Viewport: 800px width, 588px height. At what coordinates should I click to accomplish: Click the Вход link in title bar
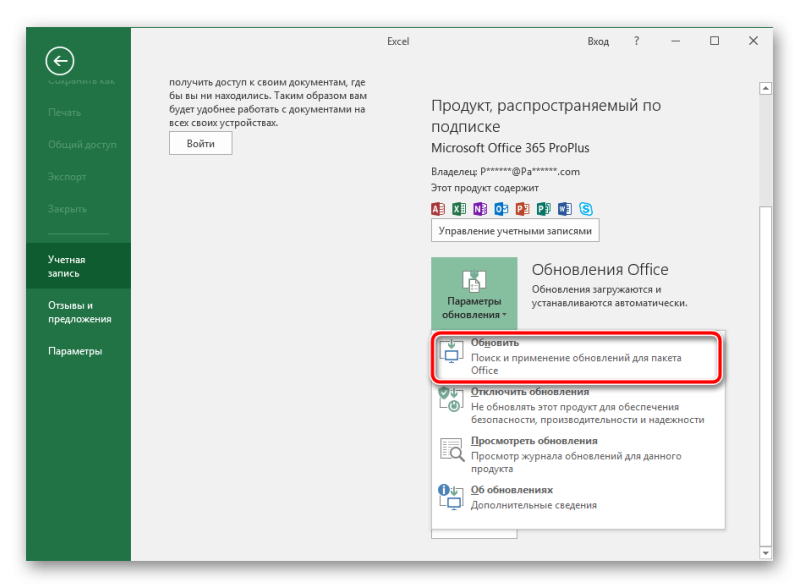pos(598,41)
